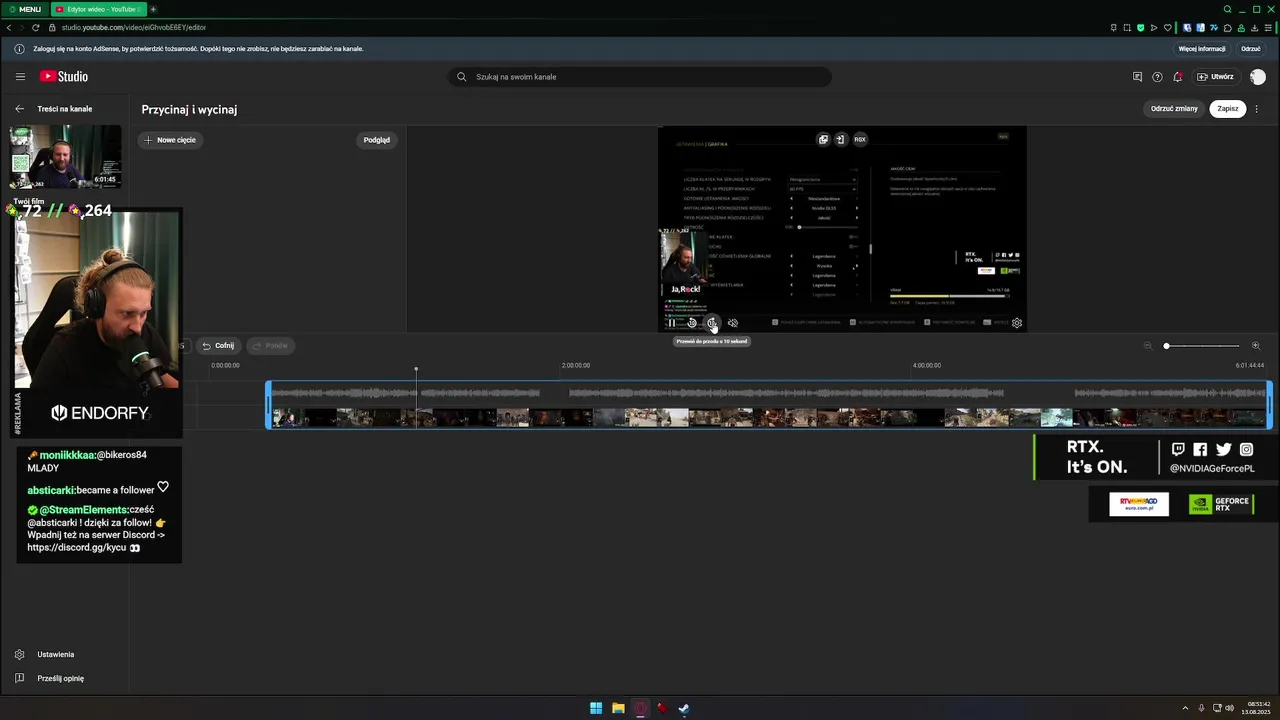Viewport: 1280px width, 720px height.
Task: Toggle preview audio mute icon
Action: click(733, 323)
